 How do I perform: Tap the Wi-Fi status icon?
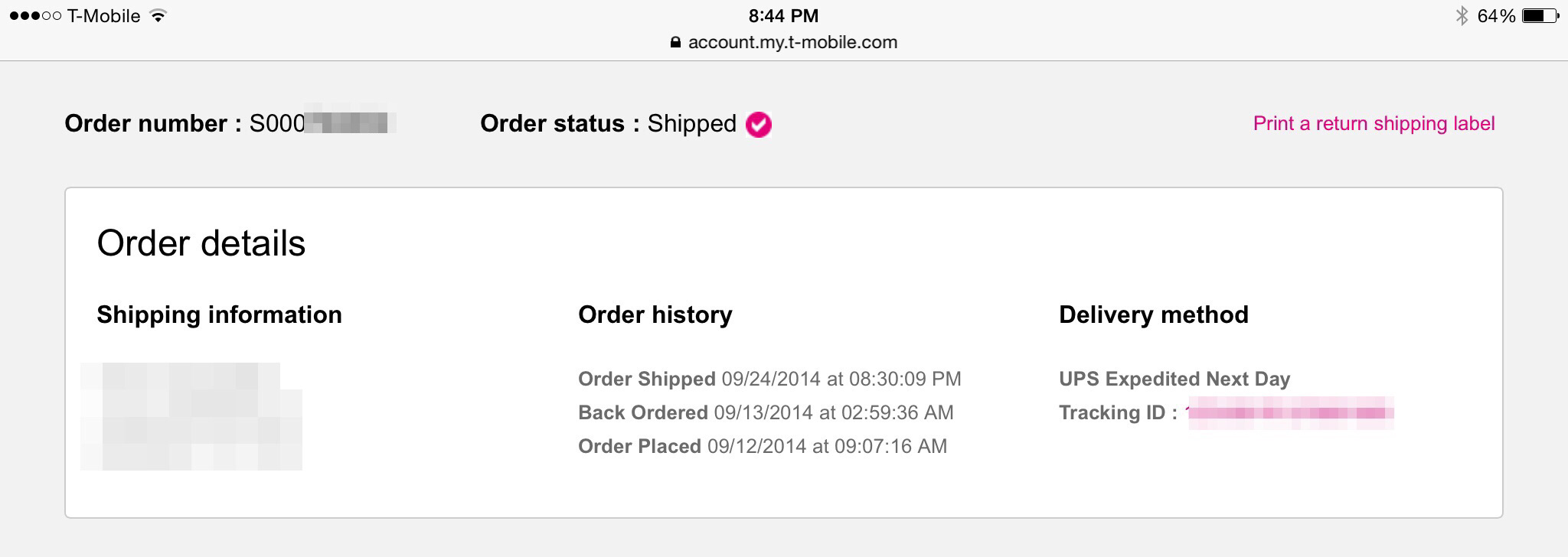coord(158,15)
